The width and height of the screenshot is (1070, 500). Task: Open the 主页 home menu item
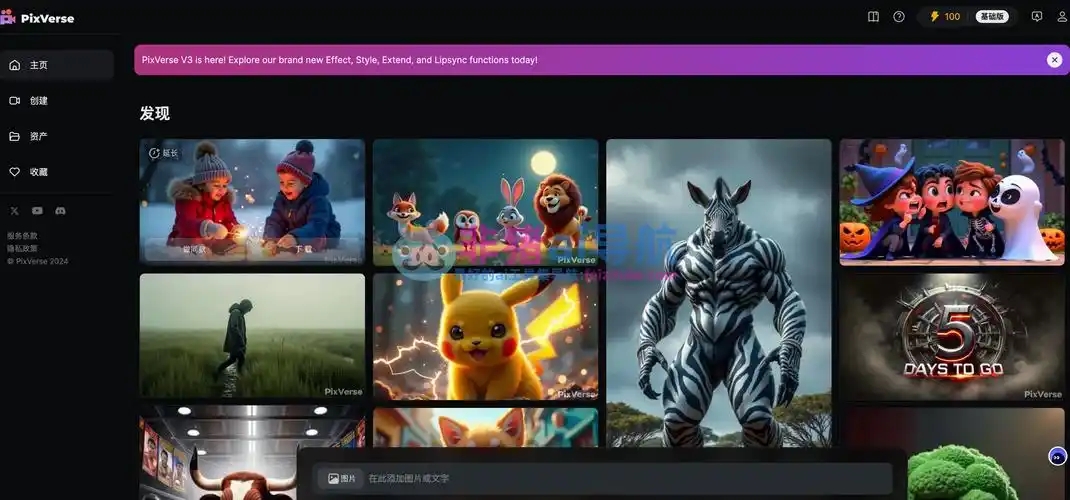tap(57, 65)
